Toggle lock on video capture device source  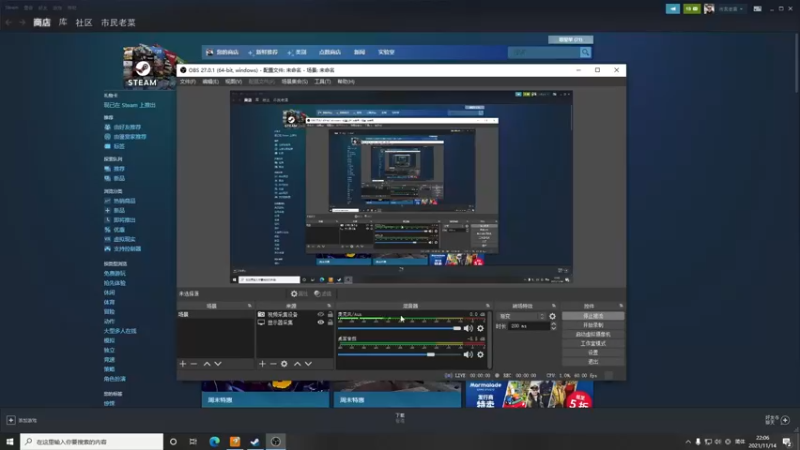[330, 315]
